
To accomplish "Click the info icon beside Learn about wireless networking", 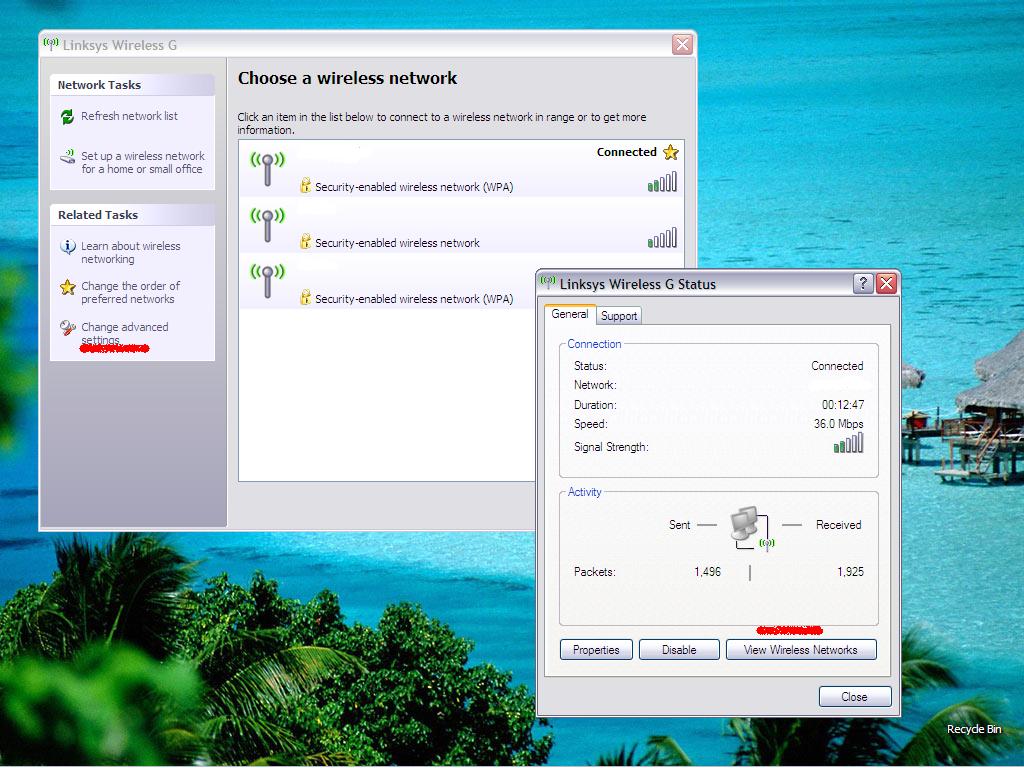I will pyautogui.click(x=67, y=247).
